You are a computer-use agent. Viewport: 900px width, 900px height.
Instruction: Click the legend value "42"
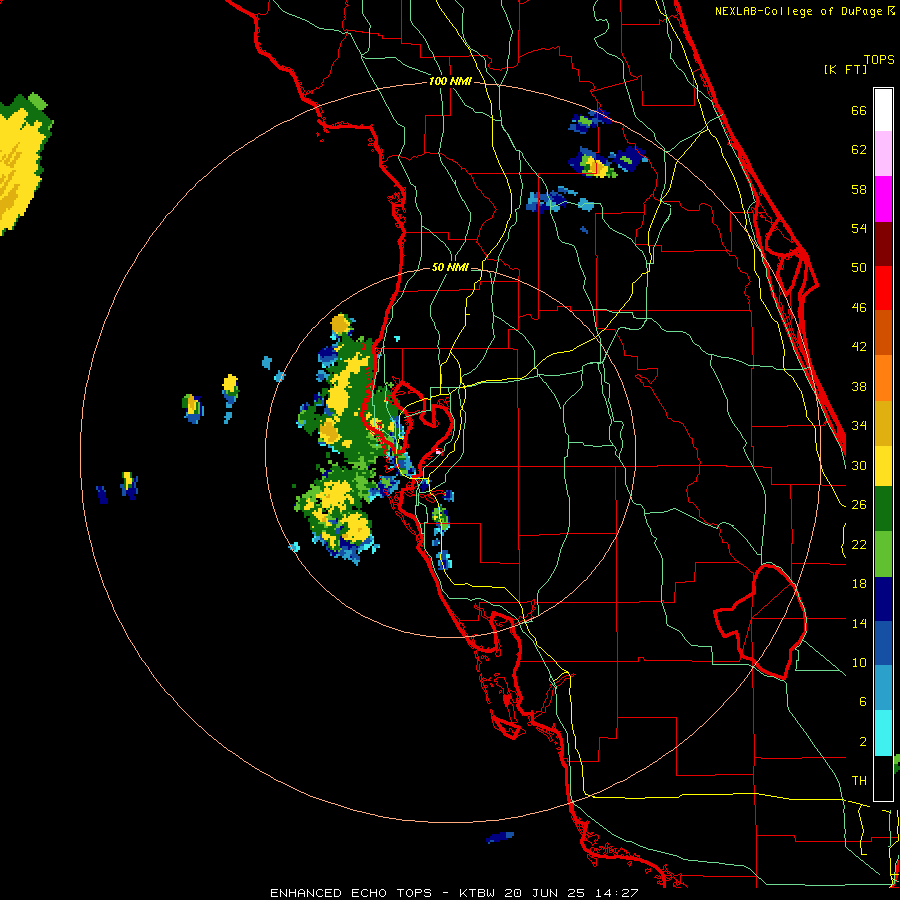[x=859, y=347]
